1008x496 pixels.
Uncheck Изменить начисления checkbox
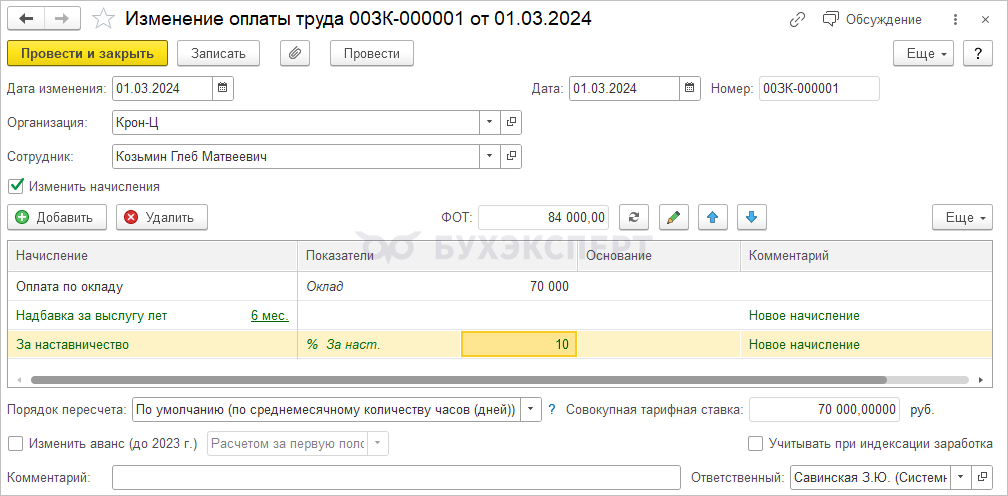click(x=16, y=187)
